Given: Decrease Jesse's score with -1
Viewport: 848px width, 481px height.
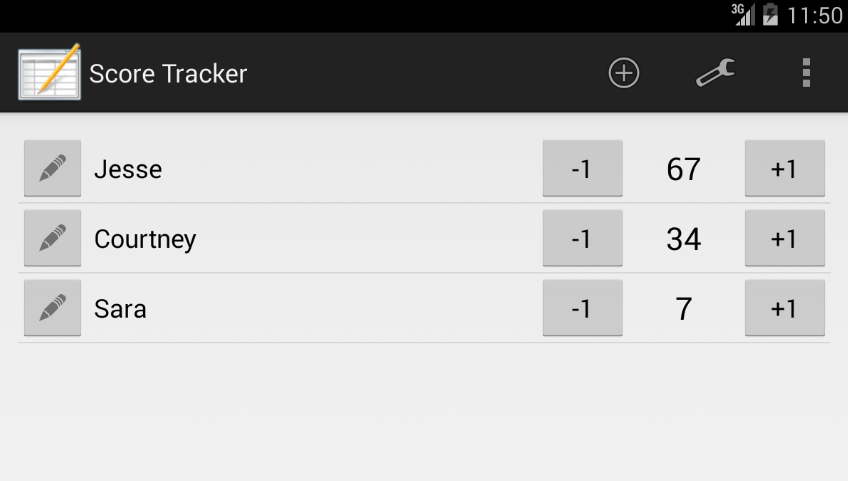Looking at the screenshot, I should 582,168.
